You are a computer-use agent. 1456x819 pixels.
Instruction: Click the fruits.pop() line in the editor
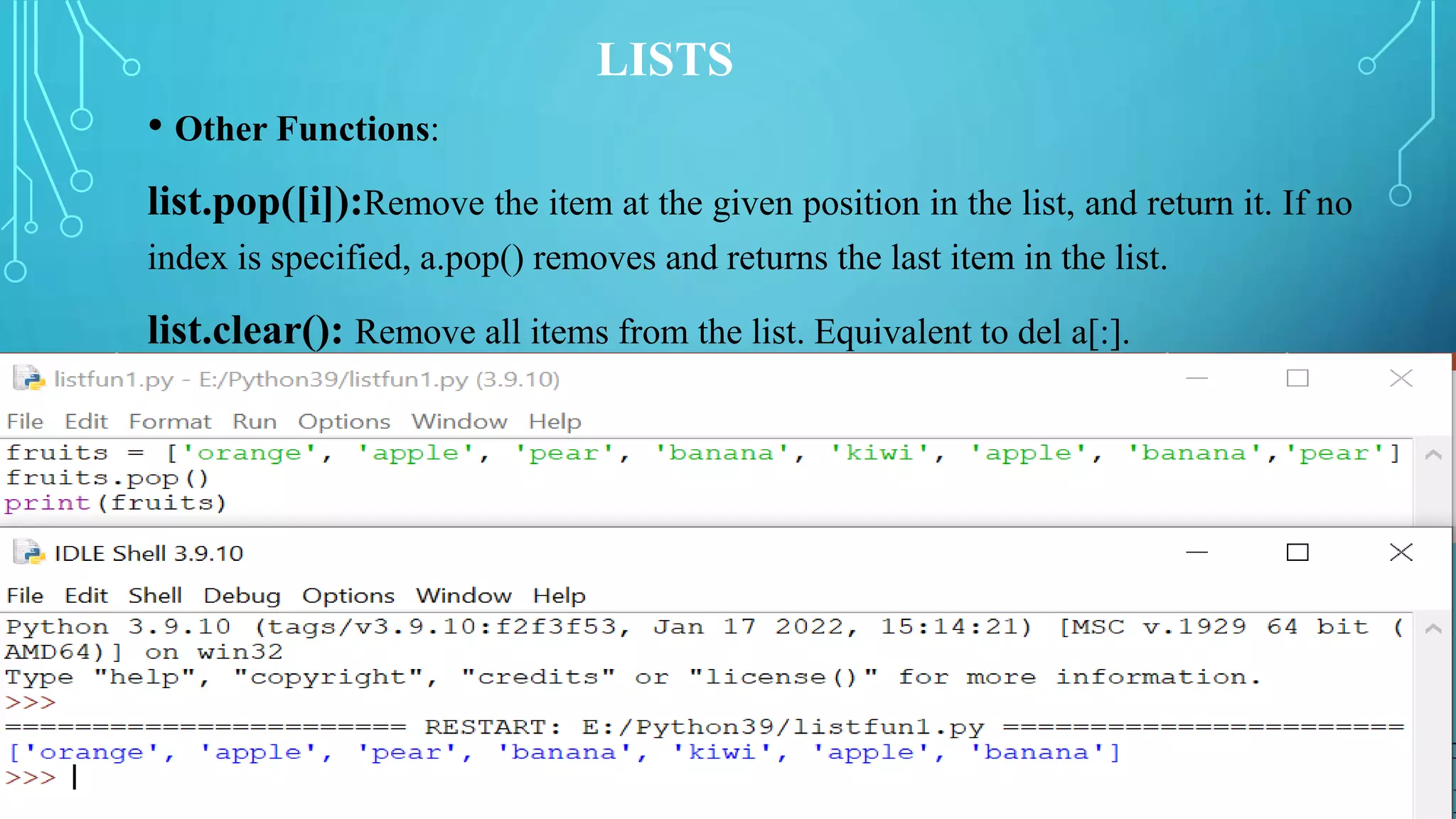pyautogui.click(x=107, y=478)
